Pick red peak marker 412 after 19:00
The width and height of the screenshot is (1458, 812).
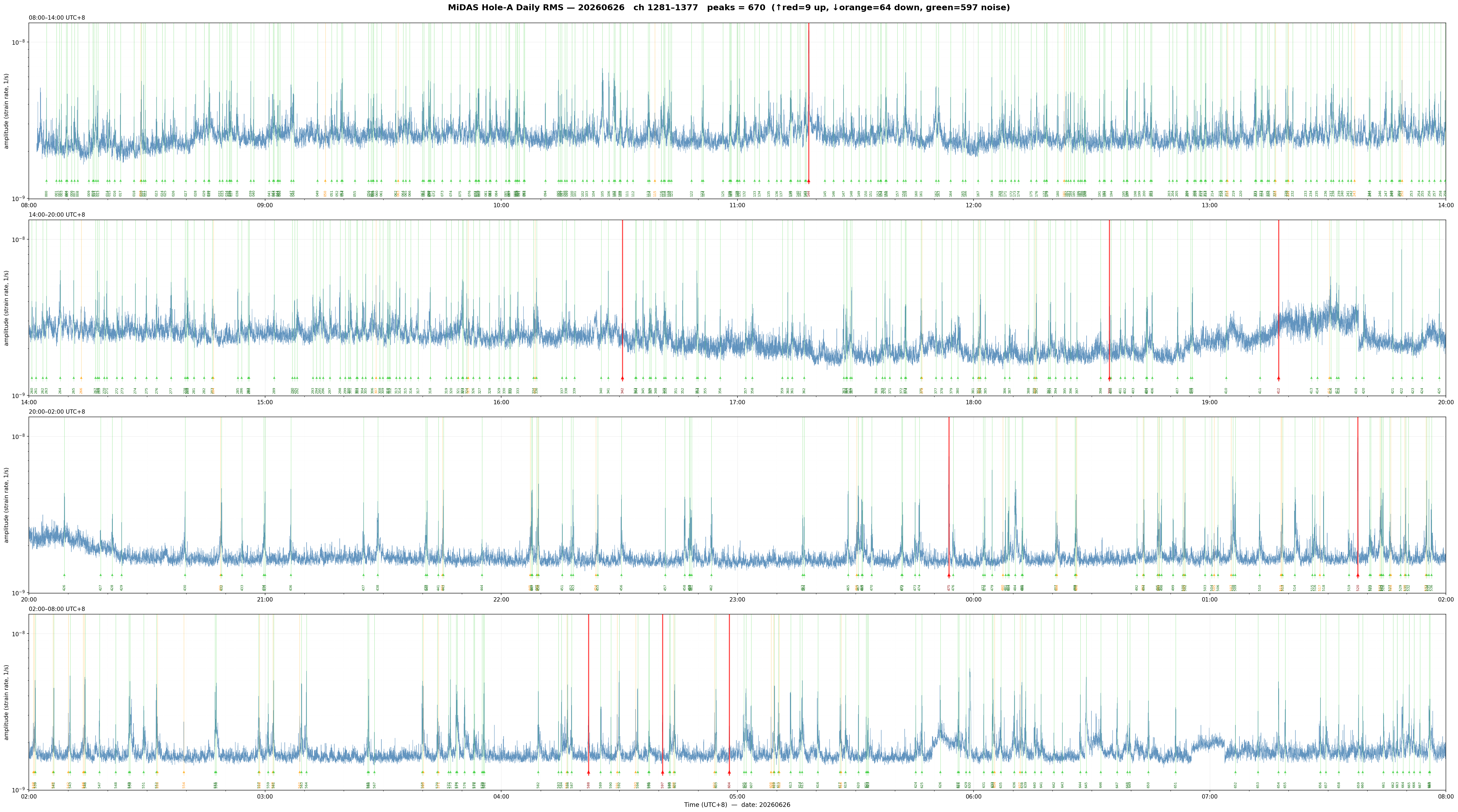coord(1278,378)
